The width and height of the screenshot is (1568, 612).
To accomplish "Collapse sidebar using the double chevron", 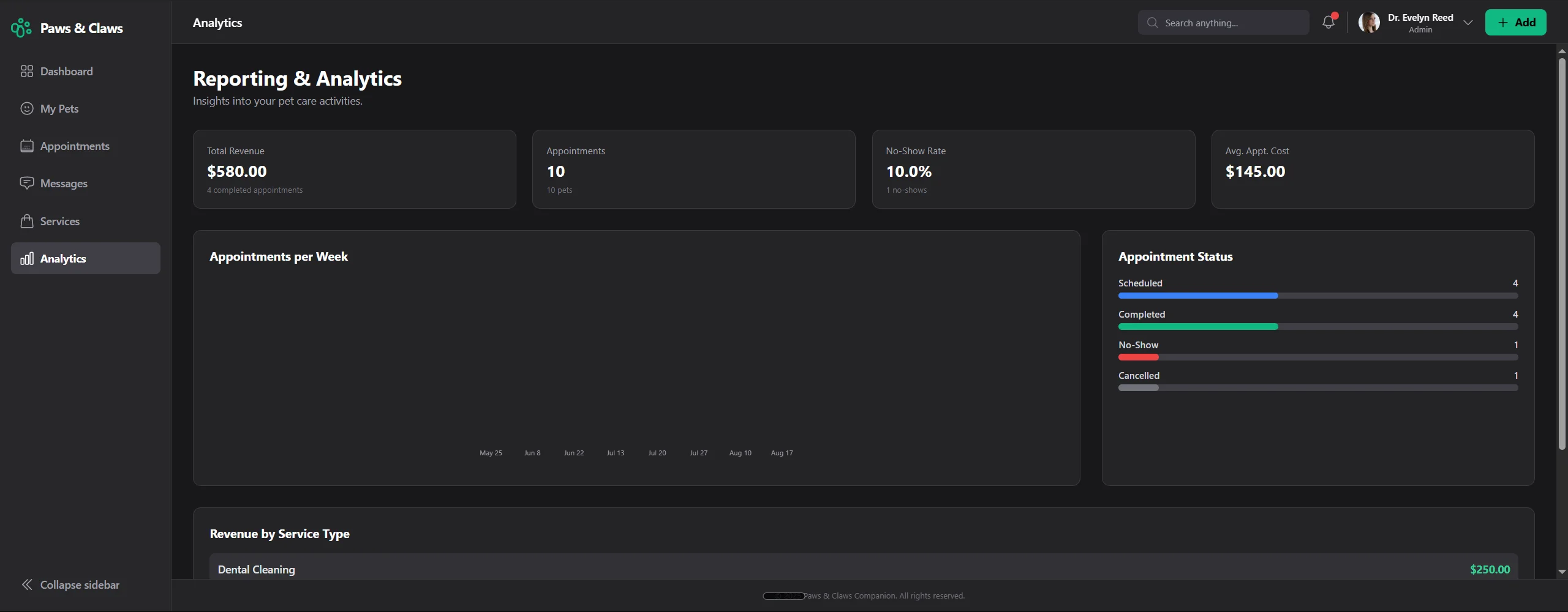I will click(26, 585).
